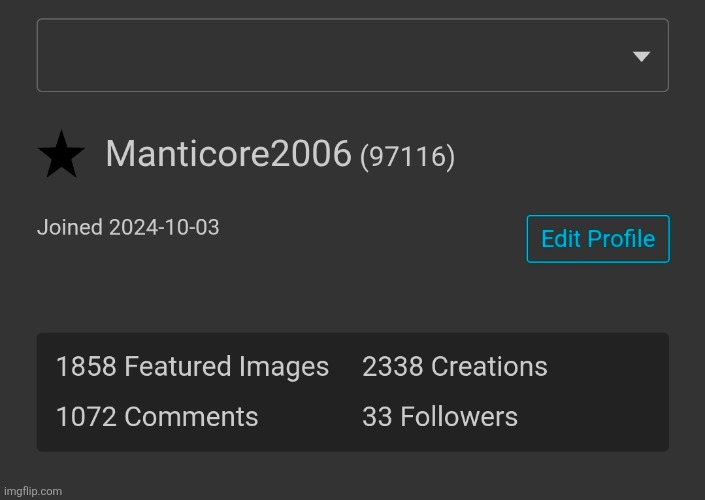The height and width of the screenshot is (500, 705).
Task: Open the 'Creations' label
Action: tap(489, 367)
